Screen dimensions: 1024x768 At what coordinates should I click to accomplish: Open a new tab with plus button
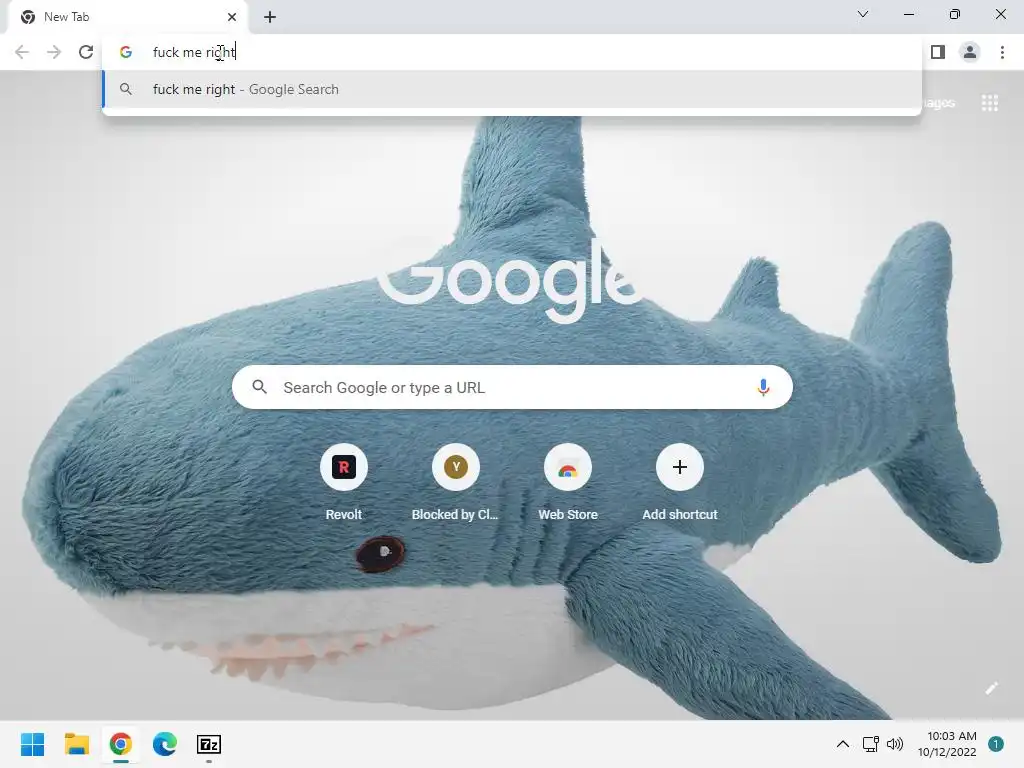point(270,17)
